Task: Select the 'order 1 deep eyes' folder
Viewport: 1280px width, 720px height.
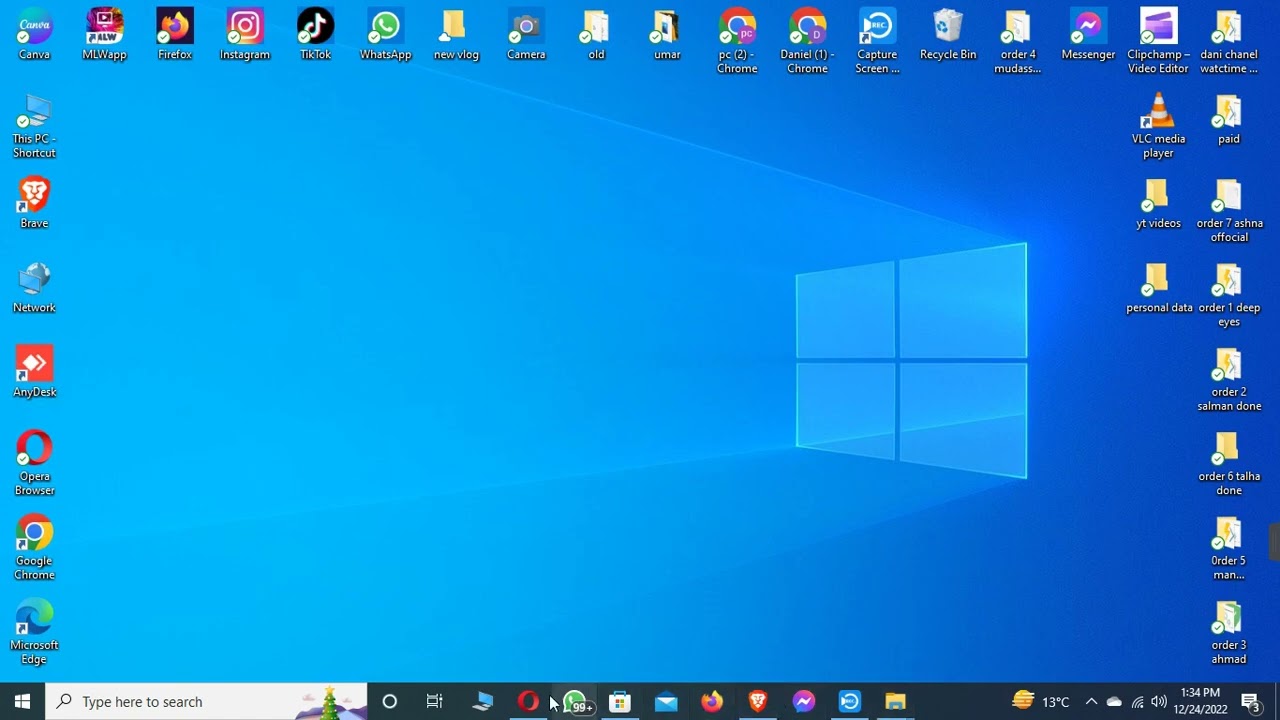Action: [1229, 294]
